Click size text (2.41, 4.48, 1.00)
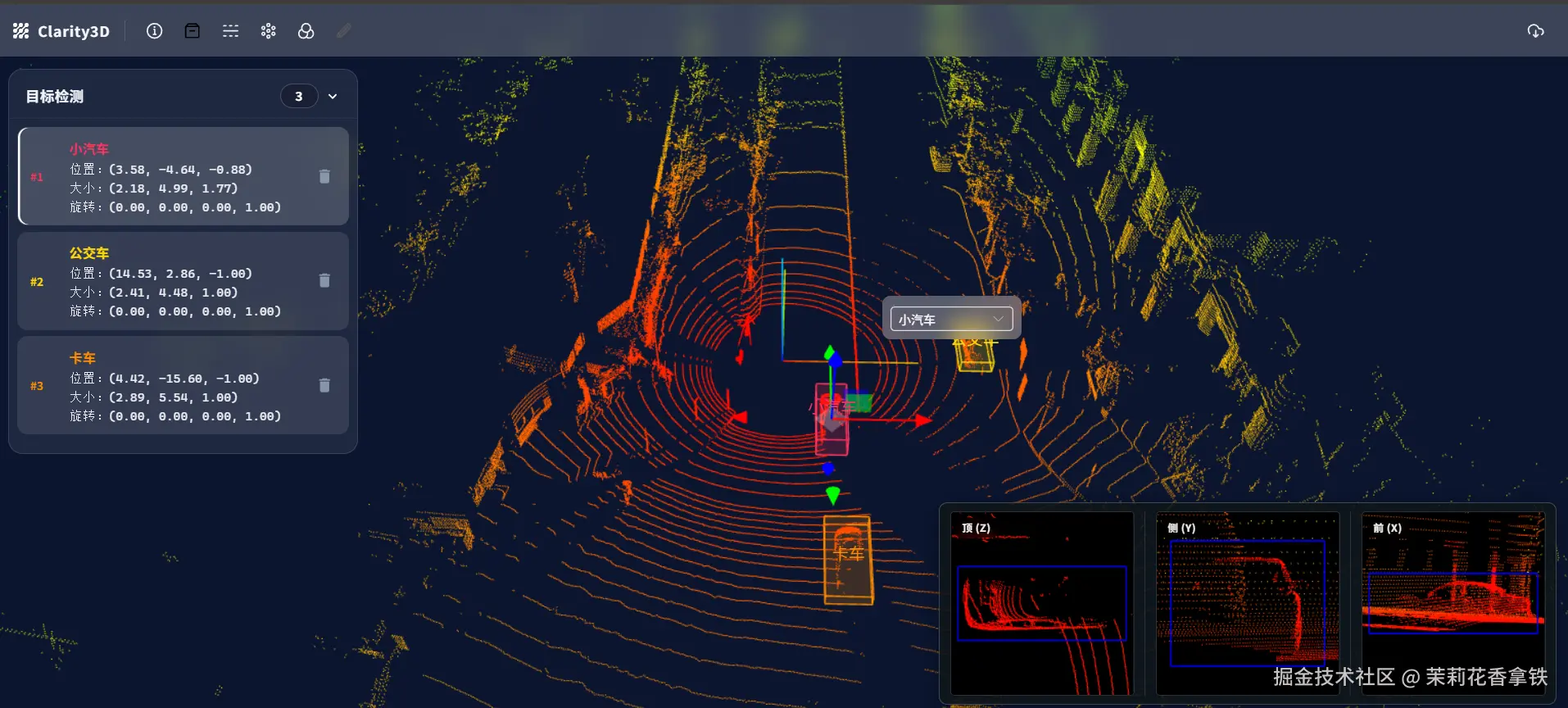Screen dimensions: 1568x708 coord(173,293)
